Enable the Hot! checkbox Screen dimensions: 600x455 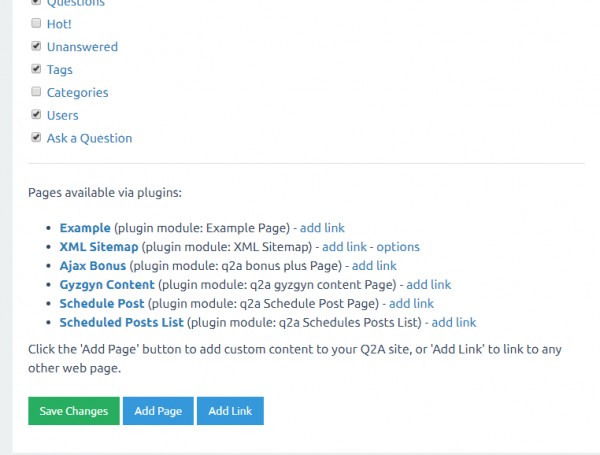pos(37,23)
